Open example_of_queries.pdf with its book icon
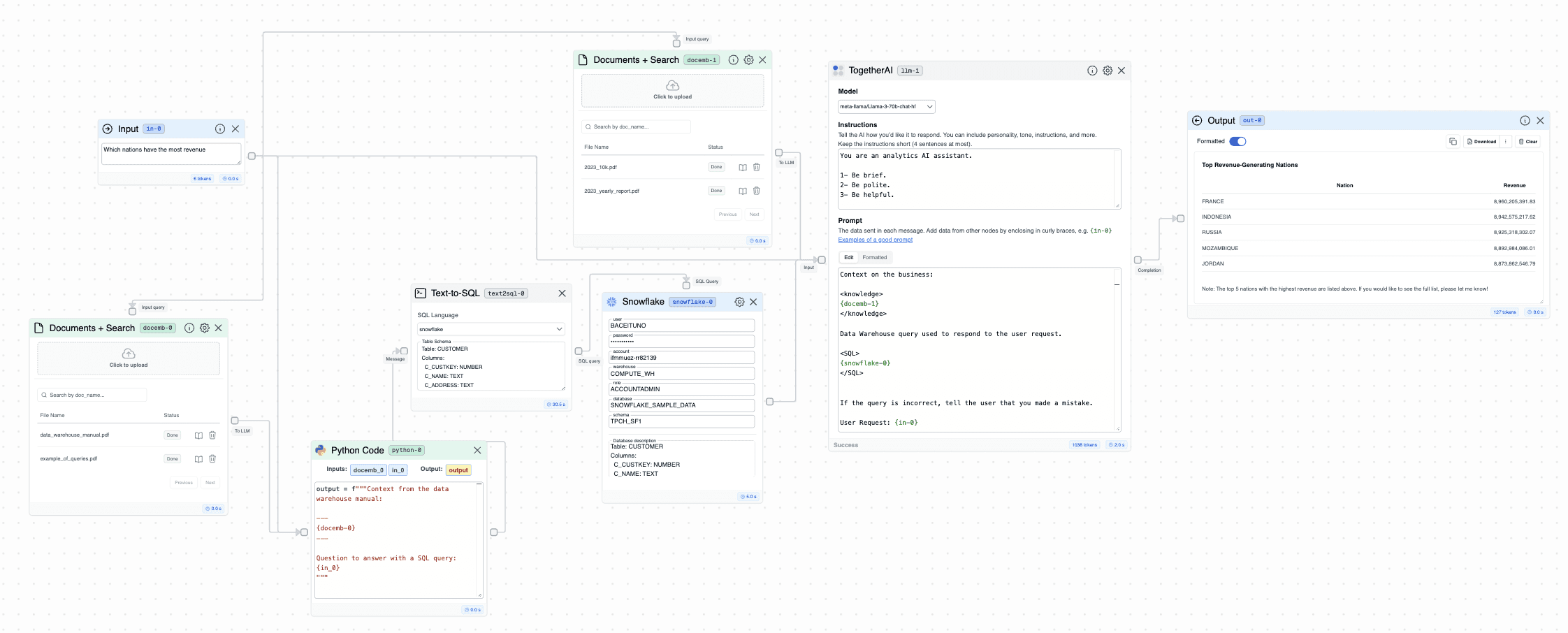 point(198,459)
